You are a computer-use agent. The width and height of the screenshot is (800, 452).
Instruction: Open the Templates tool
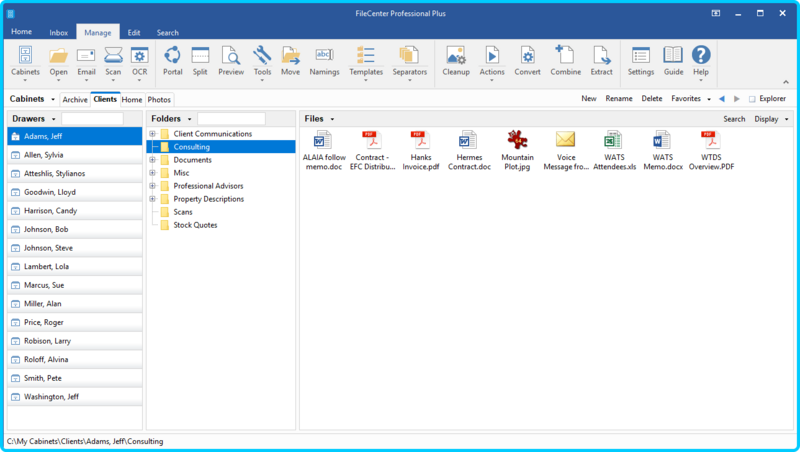[x=366, y=62]
